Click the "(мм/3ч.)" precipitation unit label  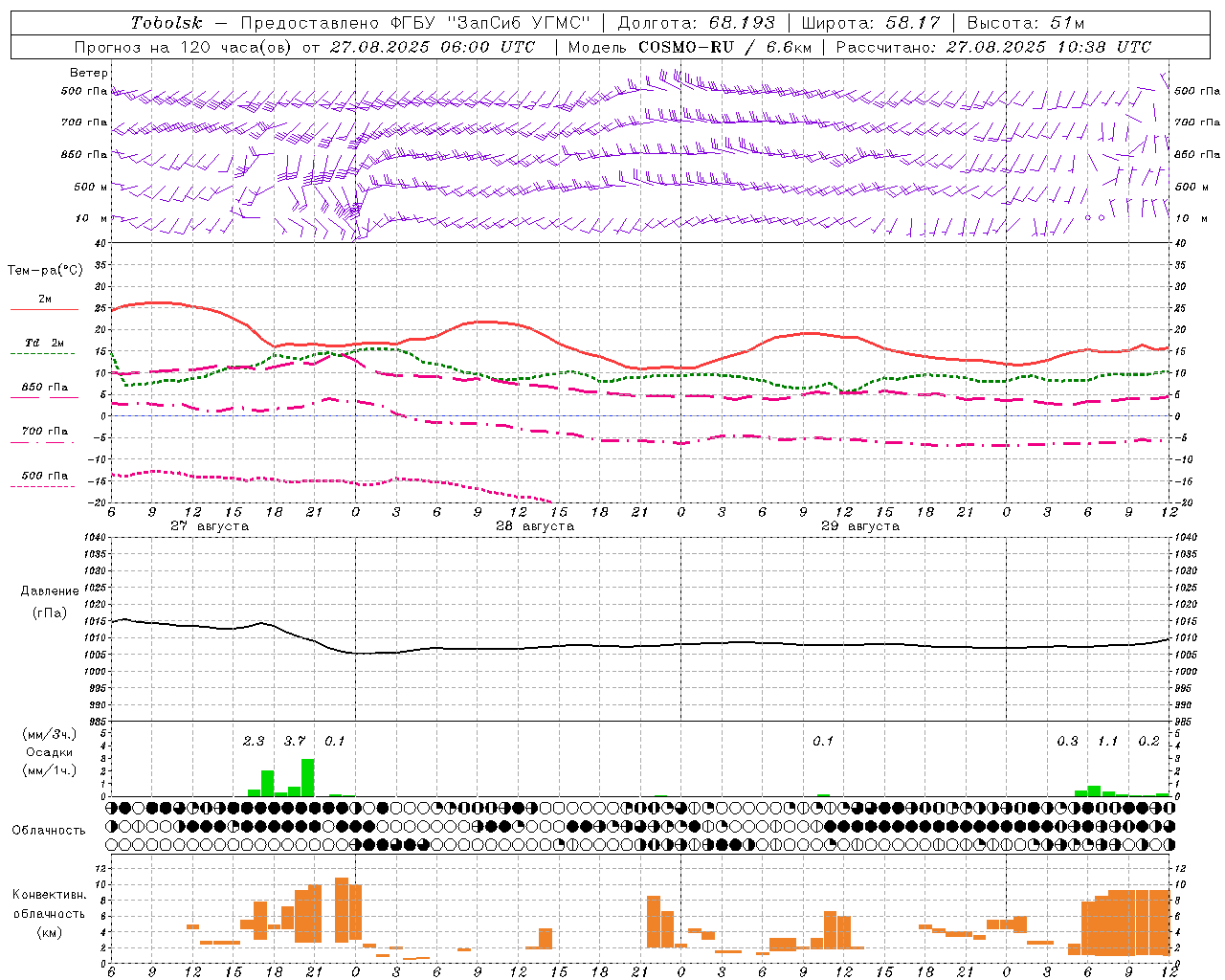(x=49, y=734)
